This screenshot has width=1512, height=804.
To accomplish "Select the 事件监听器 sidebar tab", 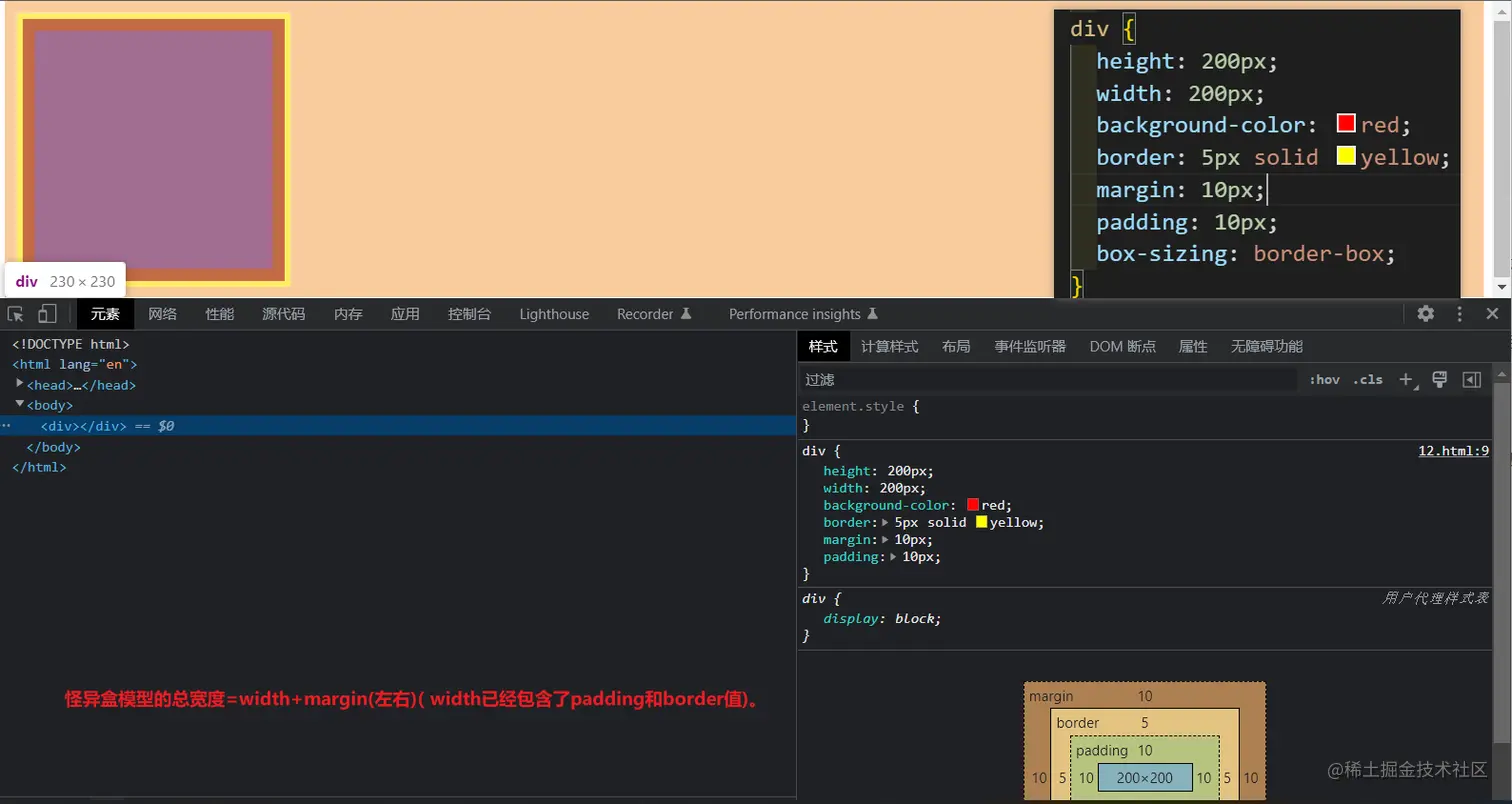I will (1030, 346).
